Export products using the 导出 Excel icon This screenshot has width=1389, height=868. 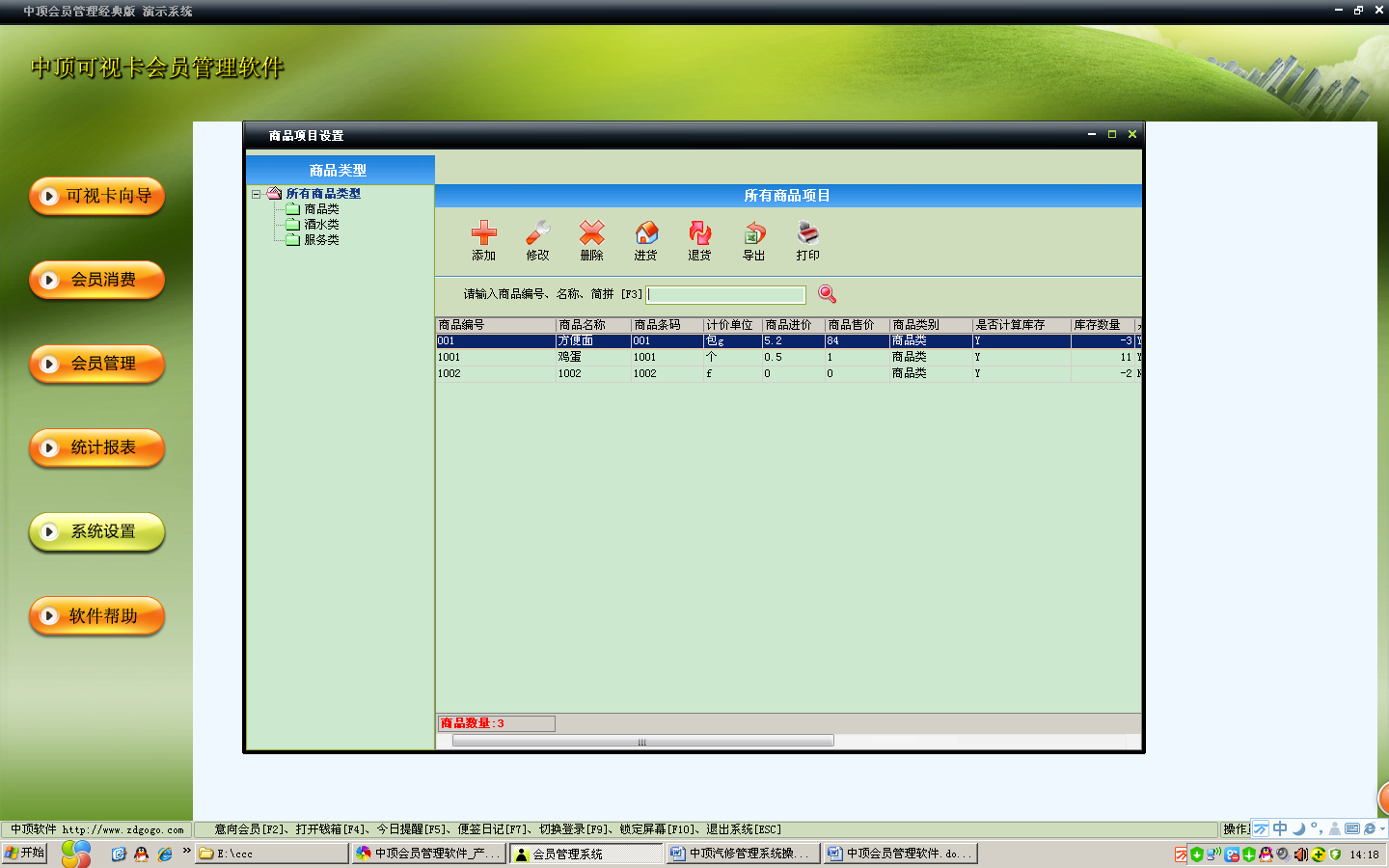[x=753, y=240]
